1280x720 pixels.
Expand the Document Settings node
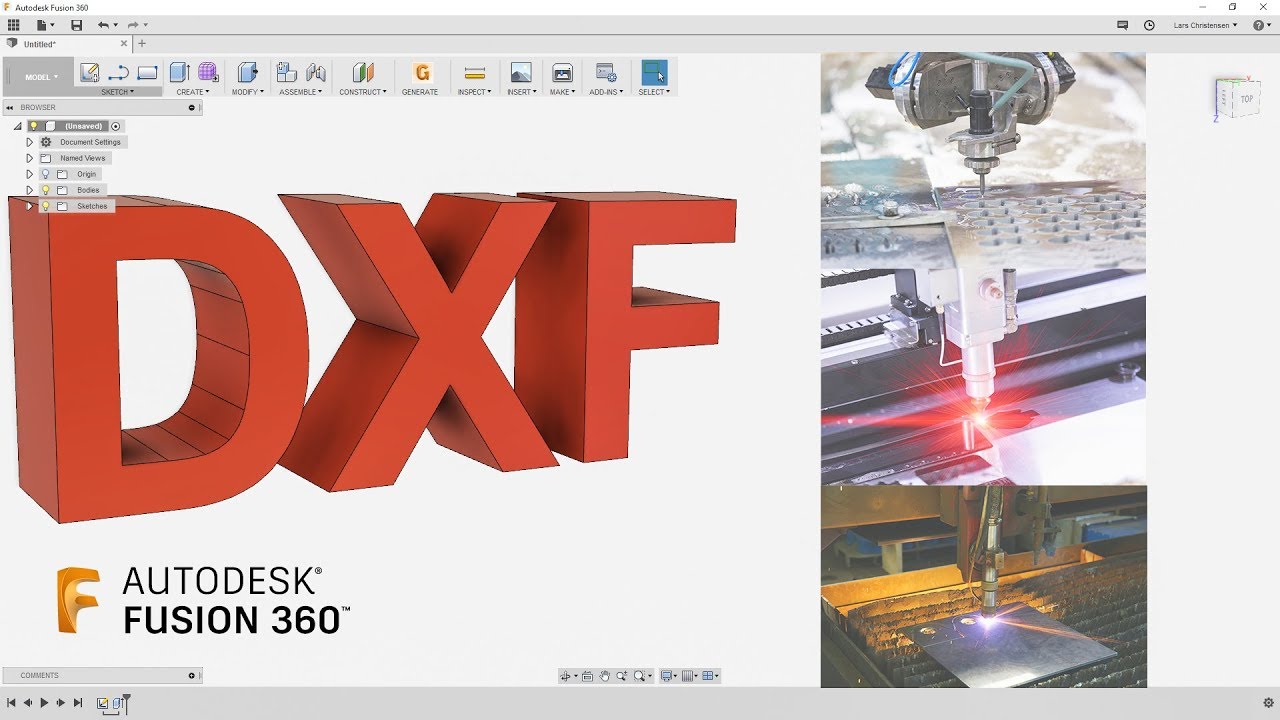[x=29, y=142]
